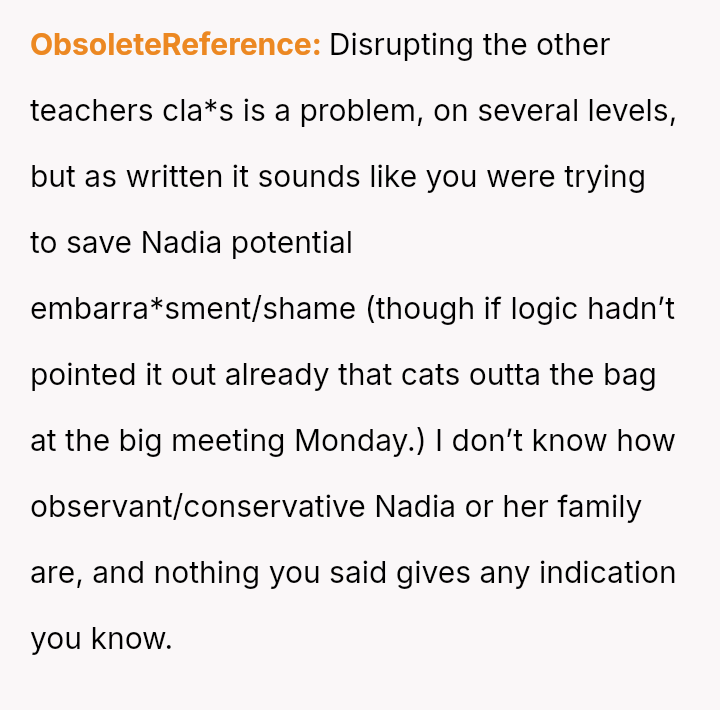
Task: Click the final words "you know."
Action: click(101, 639)
